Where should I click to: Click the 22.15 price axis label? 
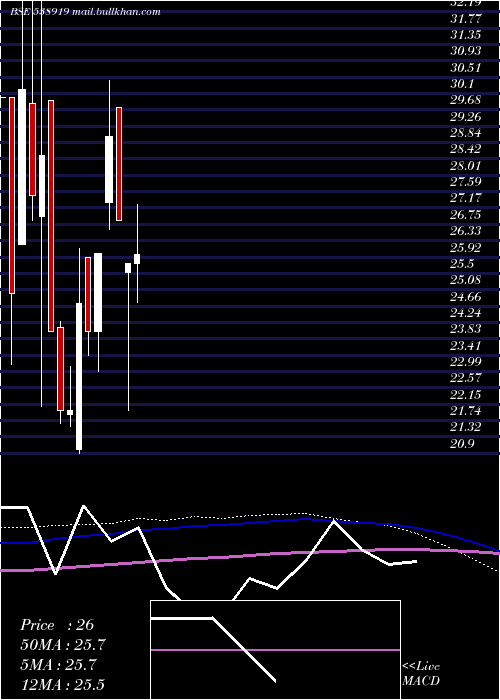pyautogui.click(x=467, y=395)
